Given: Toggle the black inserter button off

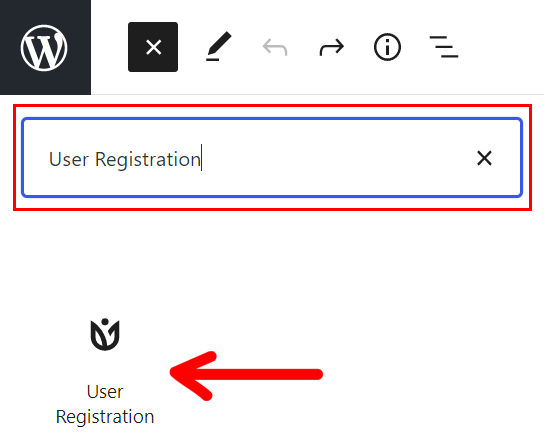Looking at the screenshot, I should (153, 47).
